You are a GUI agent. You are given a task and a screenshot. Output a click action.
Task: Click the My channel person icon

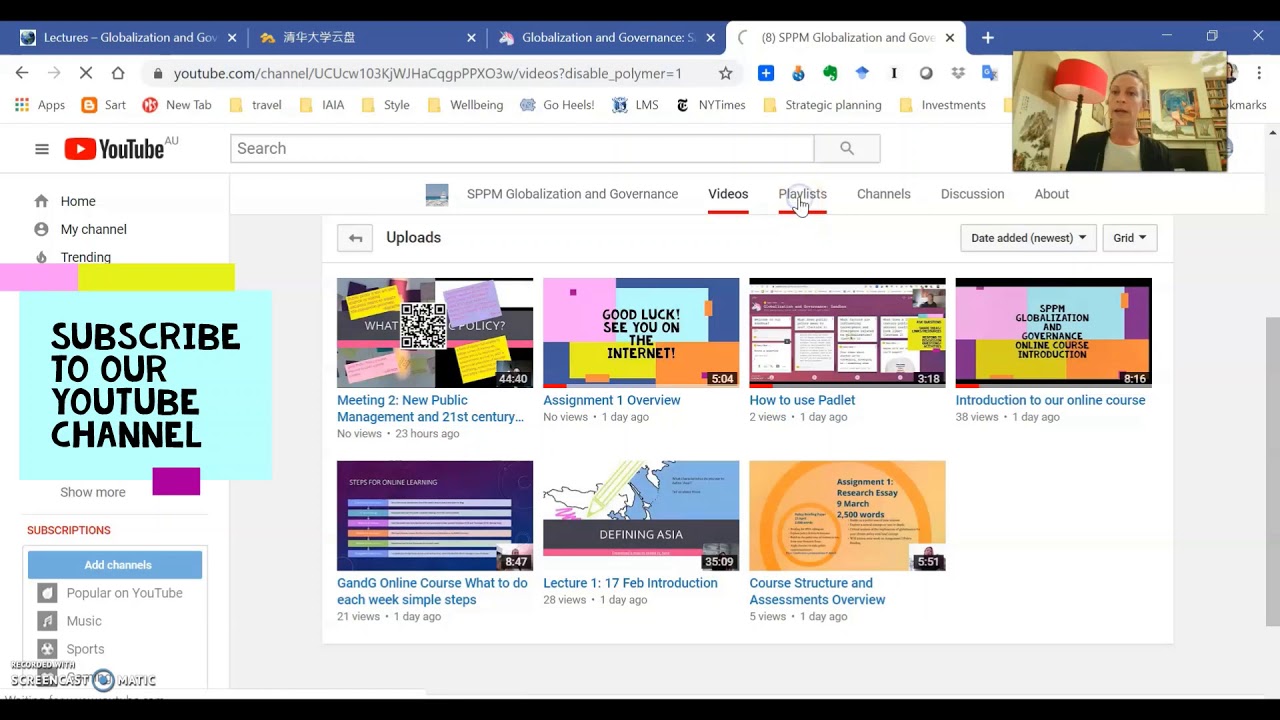coord(41,229)
